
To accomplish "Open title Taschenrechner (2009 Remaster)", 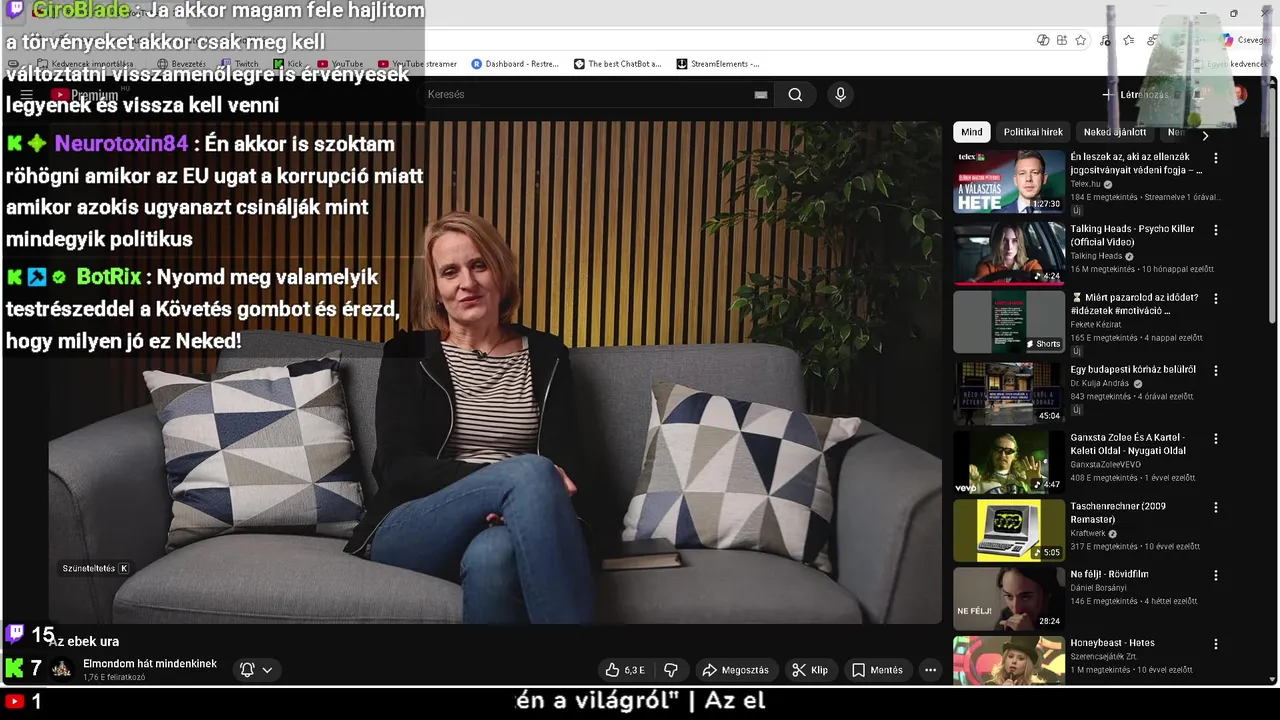I will (1118, 513).
